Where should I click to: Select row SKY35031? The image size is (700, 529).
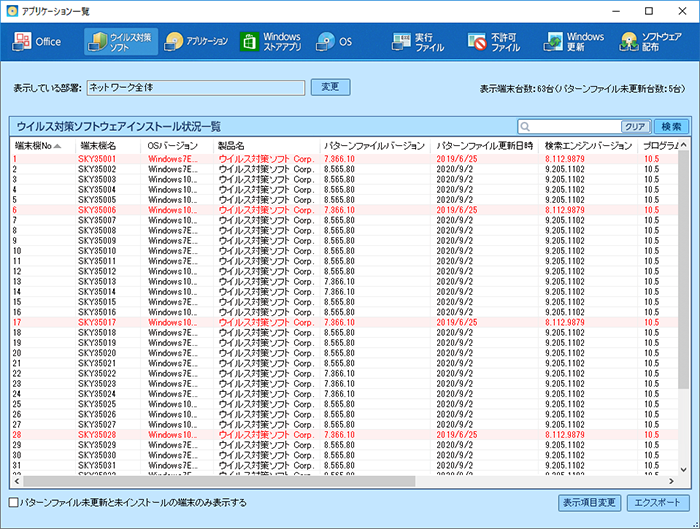click(344, 466)
